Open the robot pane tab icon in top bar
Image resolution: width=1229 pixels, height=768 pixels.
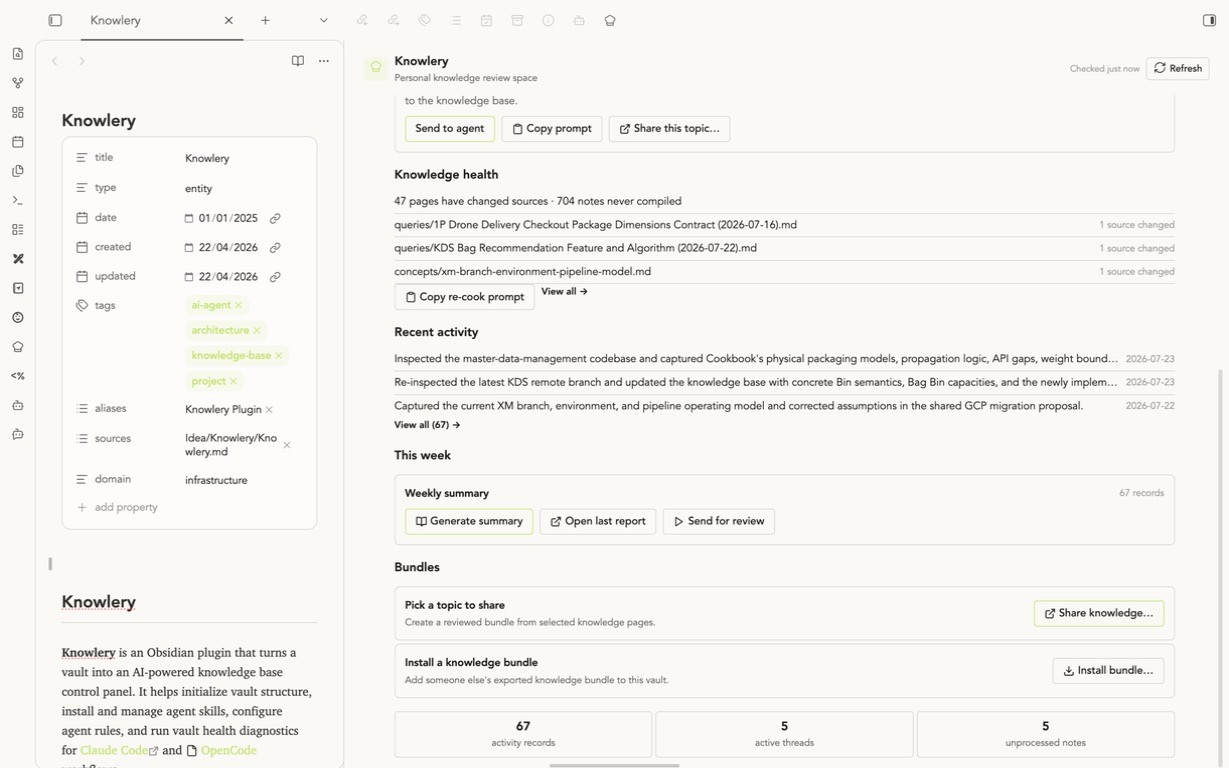579,20
